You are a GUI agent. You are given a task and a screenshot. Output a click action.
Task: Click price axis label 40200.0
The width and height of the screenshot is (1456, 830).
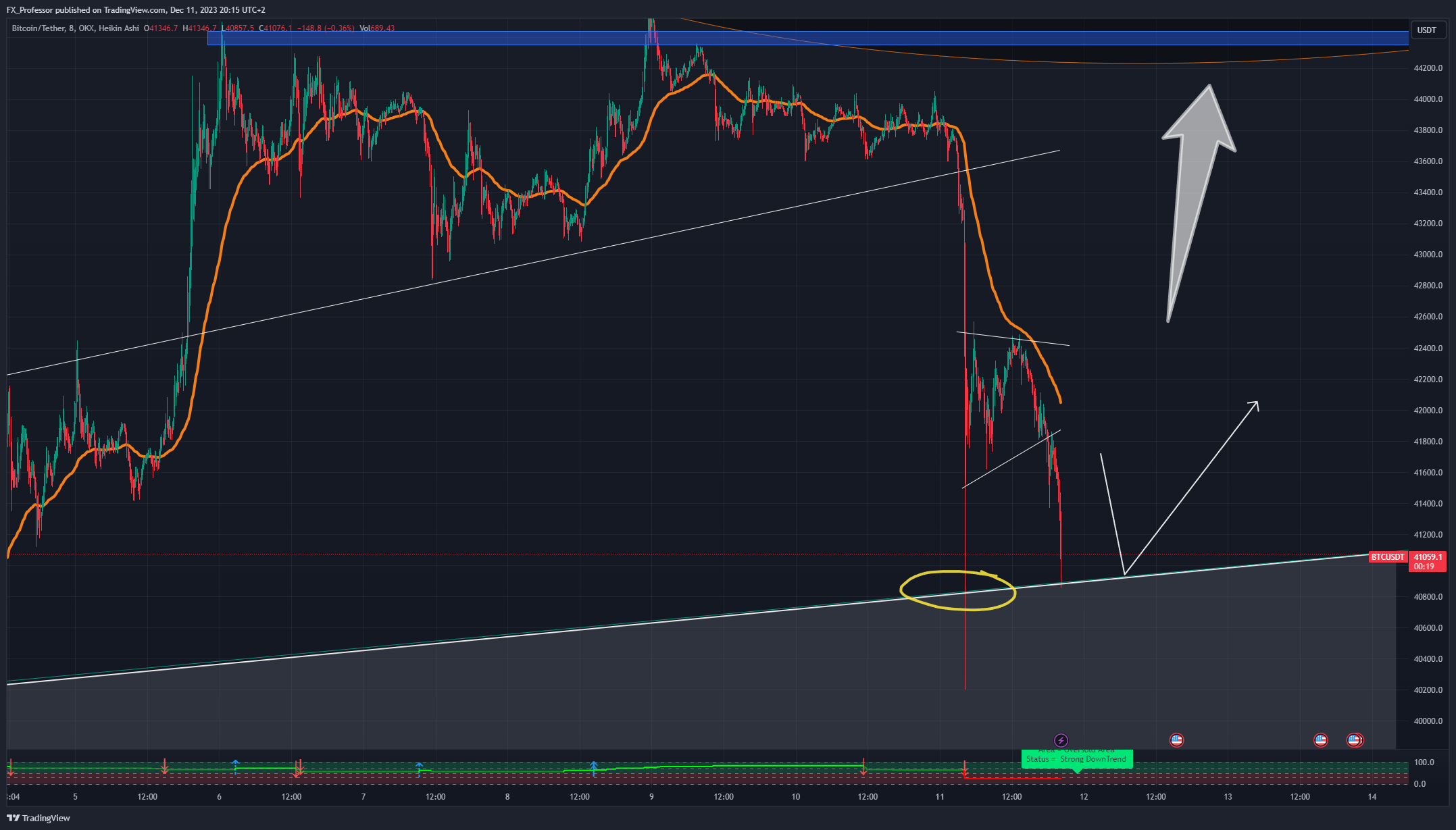(x=1428, y=690)
